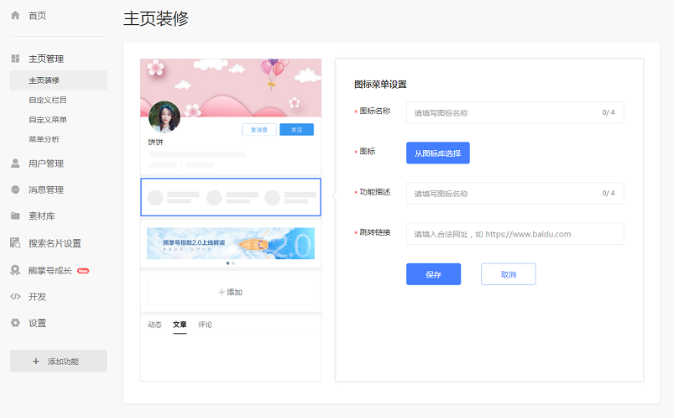Open 设置 section
This screenshot has width=675, height=418.
pos(37,323)
